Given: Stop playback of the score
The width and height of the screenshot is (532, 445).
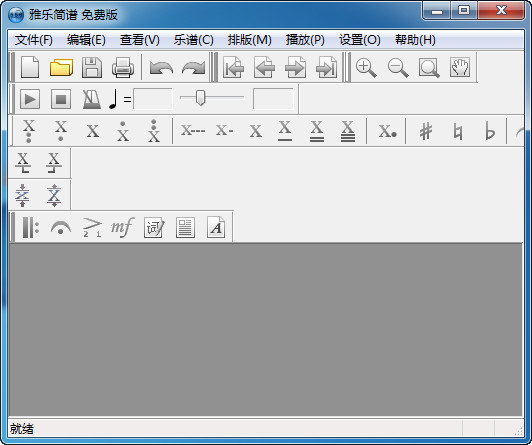Looking at the screenshot, I should [61, 99].
